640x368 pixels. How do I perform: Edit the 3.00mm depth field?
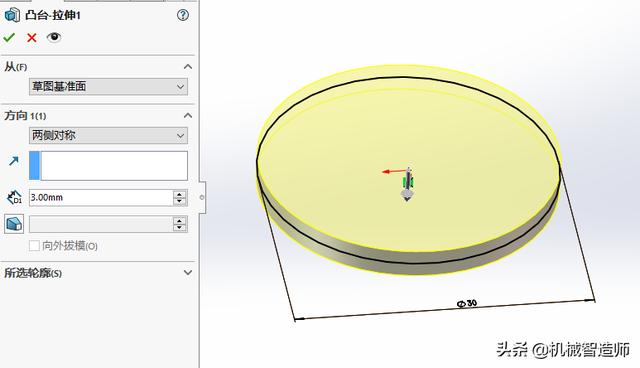pyautogui.click(x=101, y=198)
